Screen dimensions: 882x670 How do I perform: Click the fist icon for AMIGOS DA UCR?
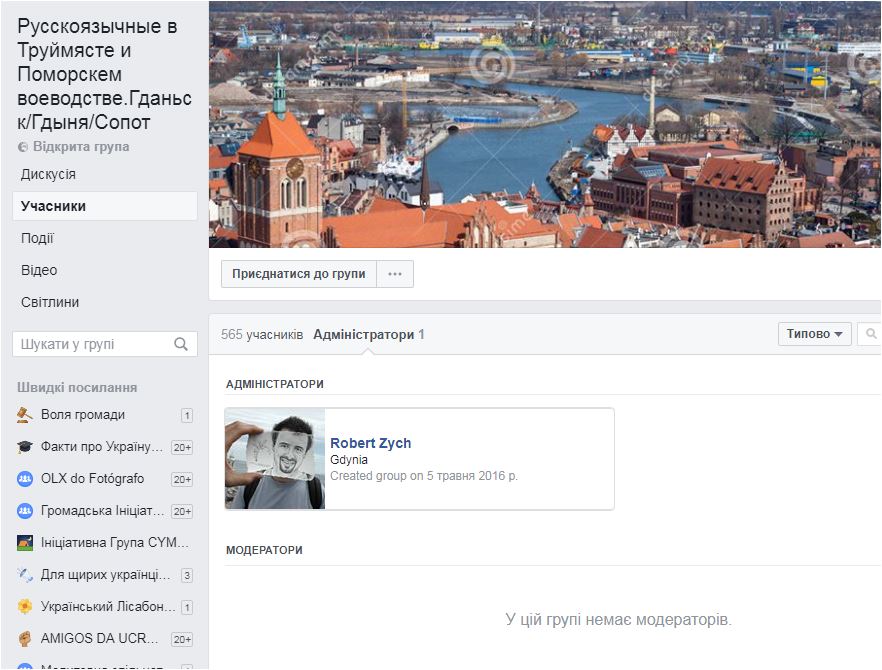pyautogui.click(x=25, y=639)
